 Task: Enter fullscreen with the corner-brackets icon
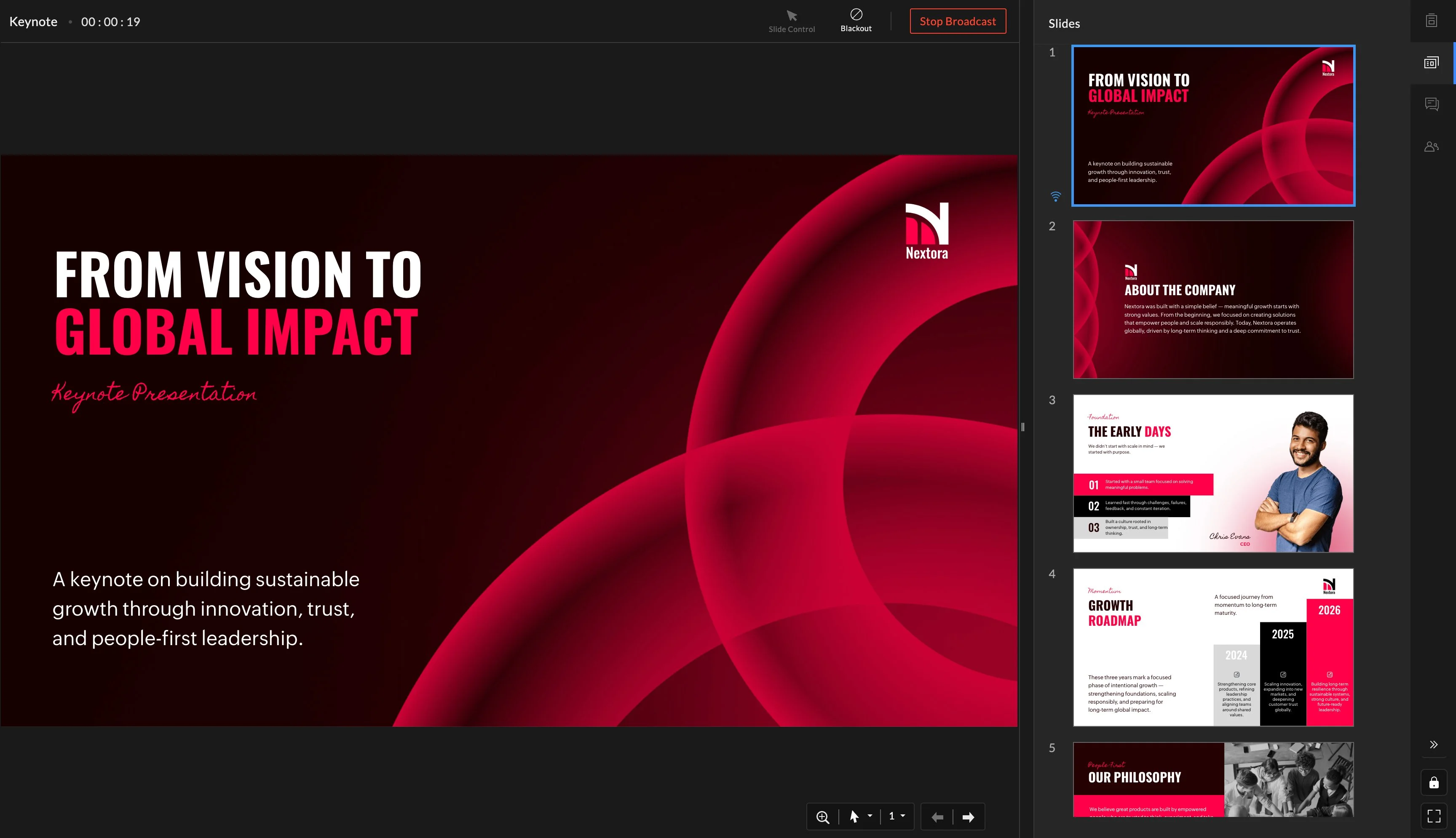click(x=1434, y=816)
